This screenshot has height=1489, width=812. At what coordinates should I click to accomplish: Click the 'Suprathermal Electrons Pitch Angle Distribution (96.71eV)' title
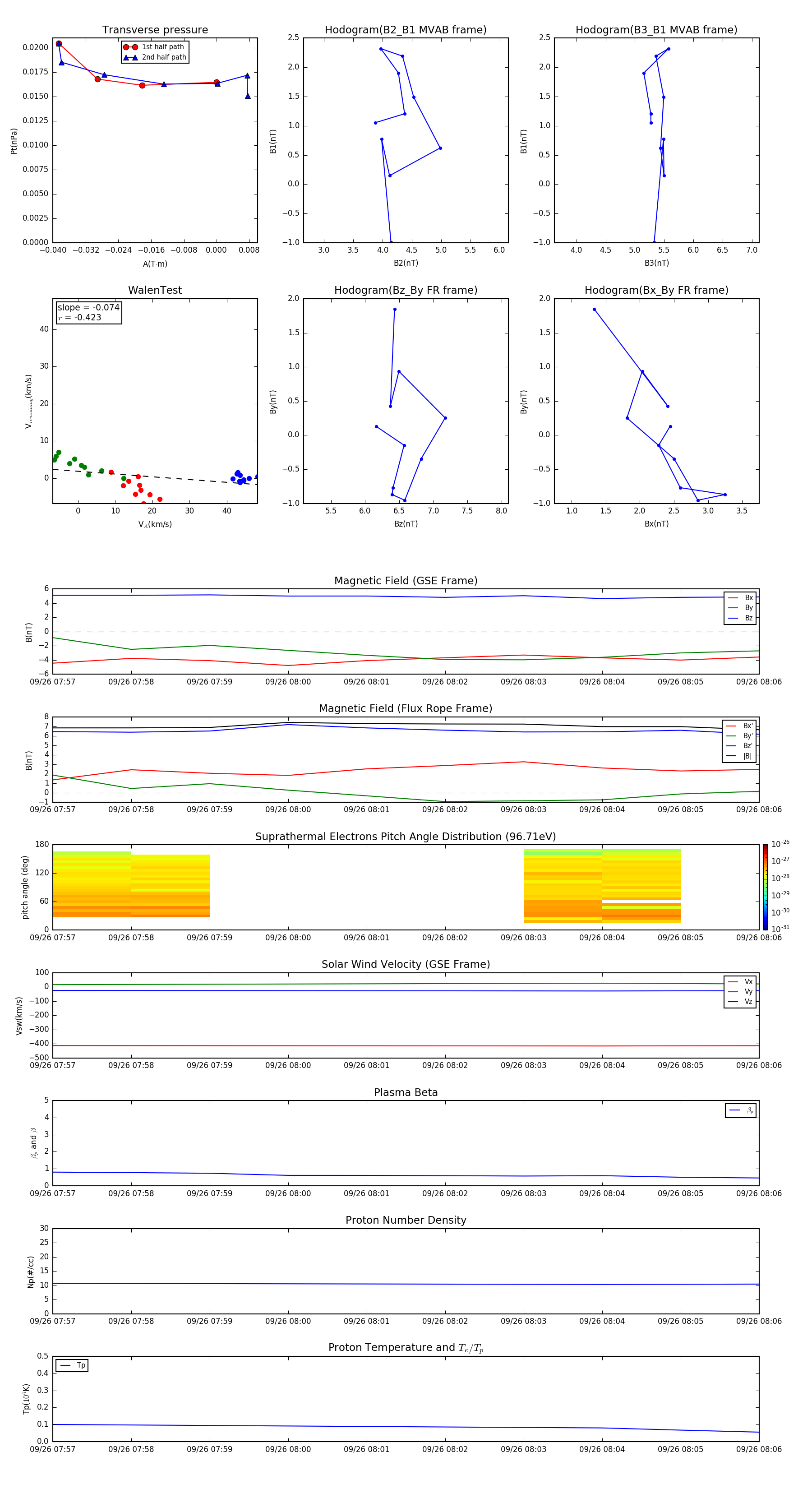(406, 837)
